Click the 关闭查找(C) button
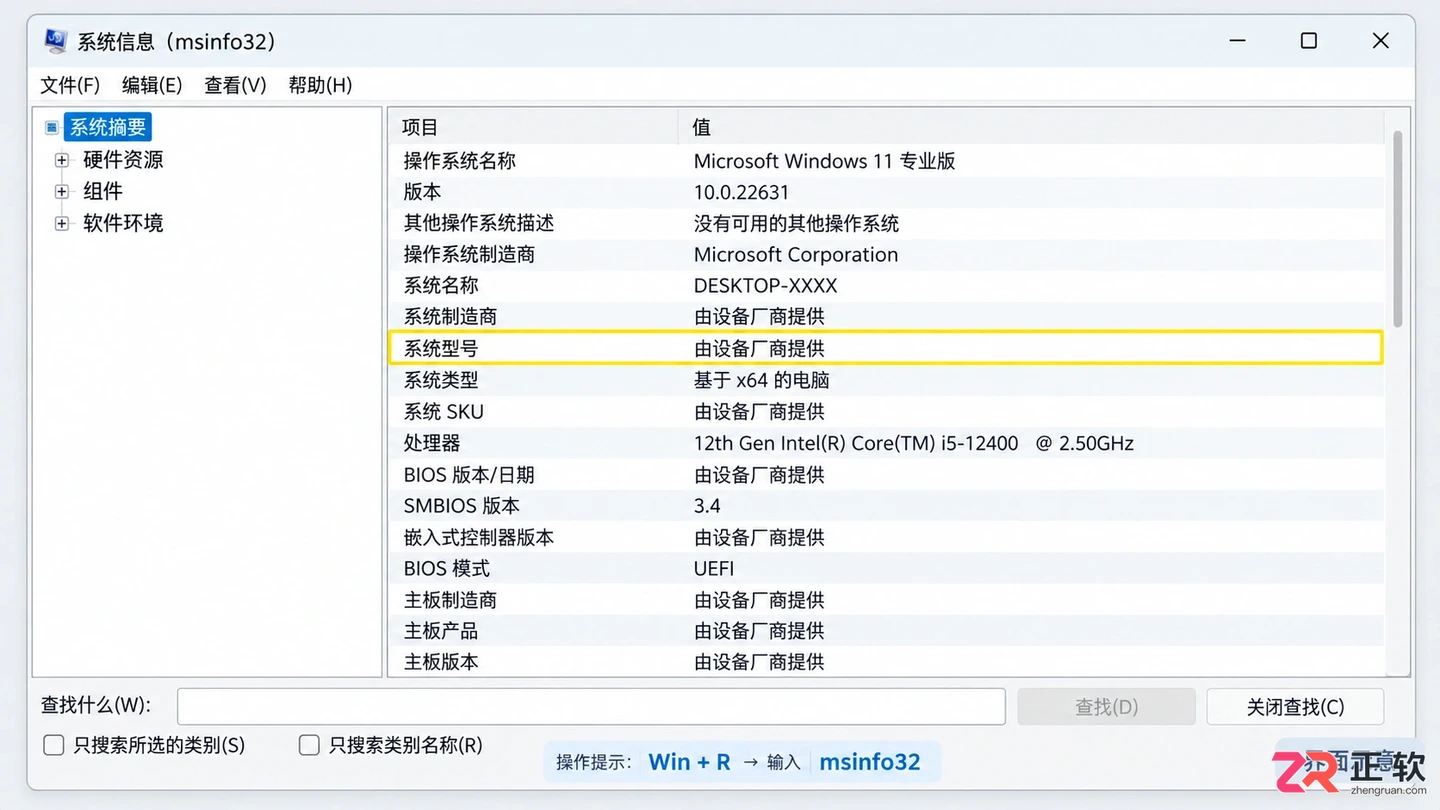 click(x=1295, y=707)
